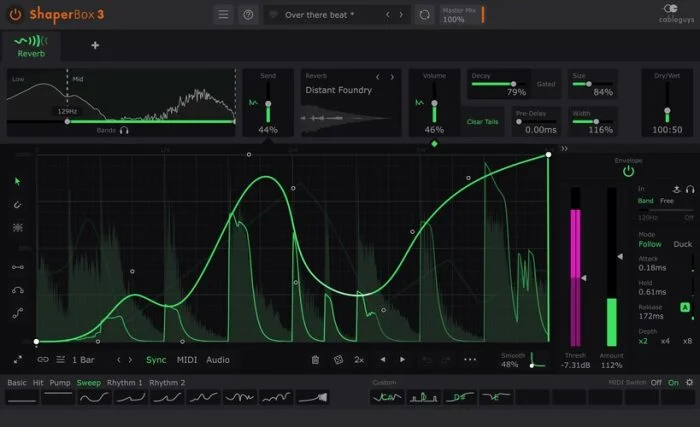Open the 'Over there beat' preset list
Viewport: 700px width, 427px height.
319,15
